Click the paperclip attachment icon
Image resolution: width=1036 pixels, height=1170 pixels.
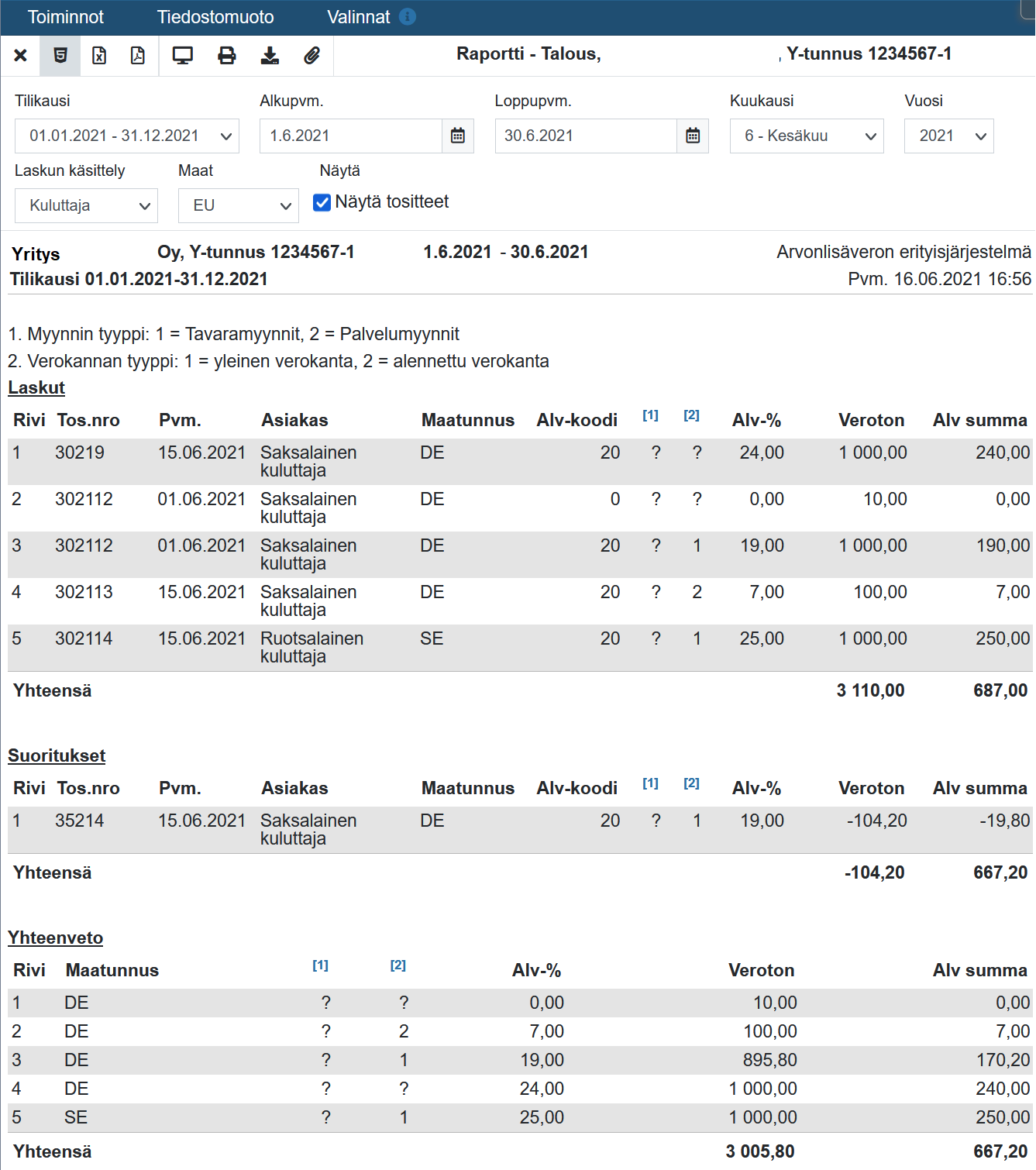click(x=311, y=56)
